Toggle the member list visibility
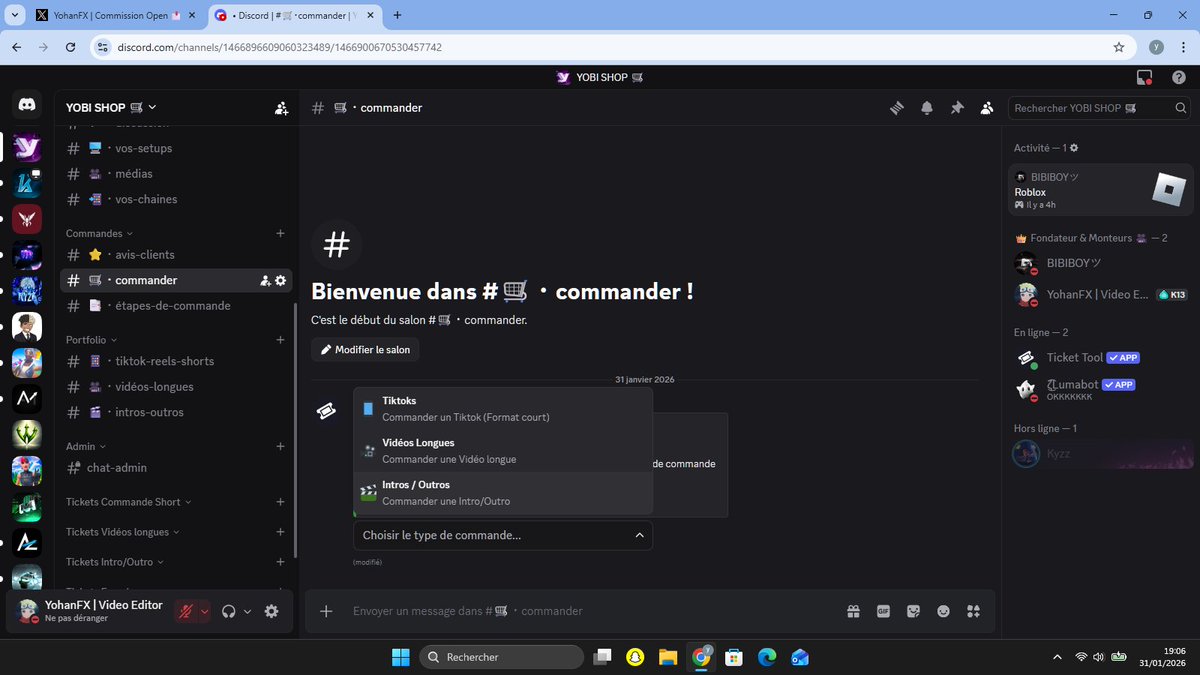Screen dimensions: 1200x675 (x=986, y=107)
